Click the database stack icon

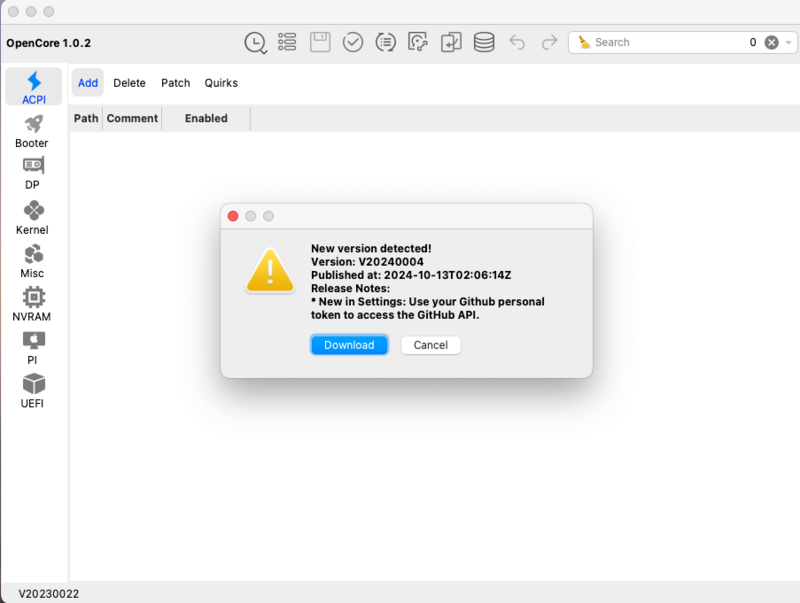click(484, 42)
